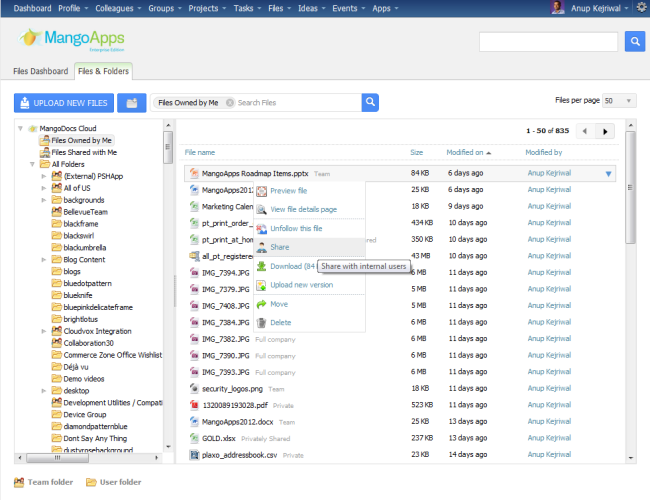Viewport: 650px width, 500px height.
Task: Select Files Shared with Me tree item
Action: pyautogui.click(x=84, y=153)
